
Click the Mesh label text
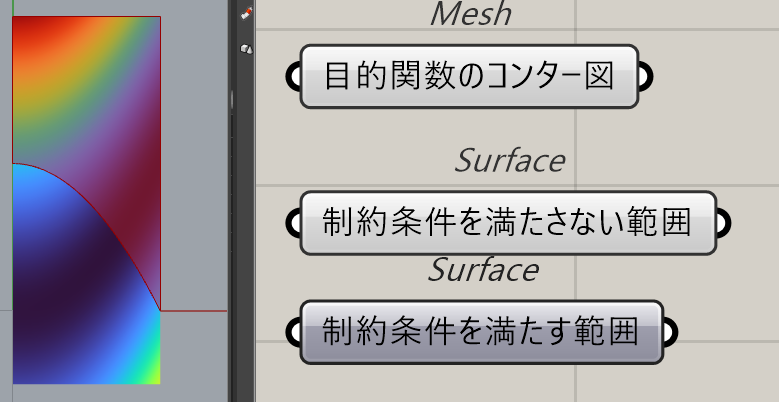(x=471, y=14)
